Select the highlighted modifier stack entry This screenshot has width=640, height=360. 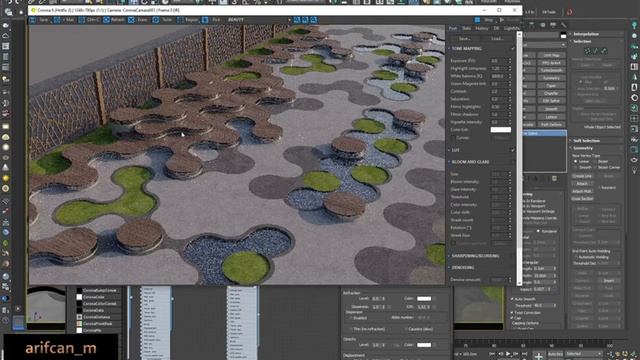[544, 133]
